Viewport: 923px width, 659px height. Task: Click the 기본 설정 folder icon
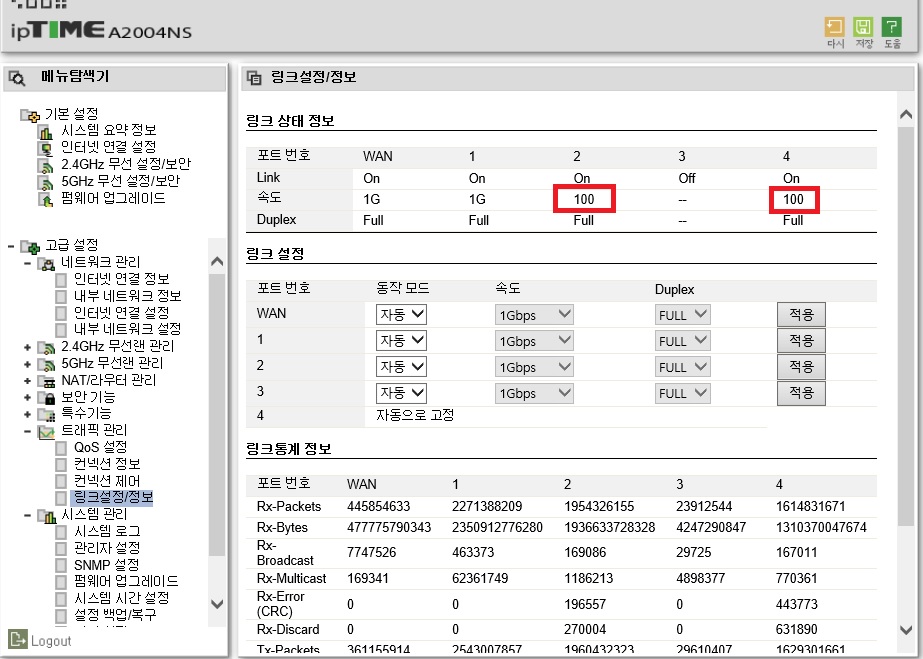coord(30,115)
